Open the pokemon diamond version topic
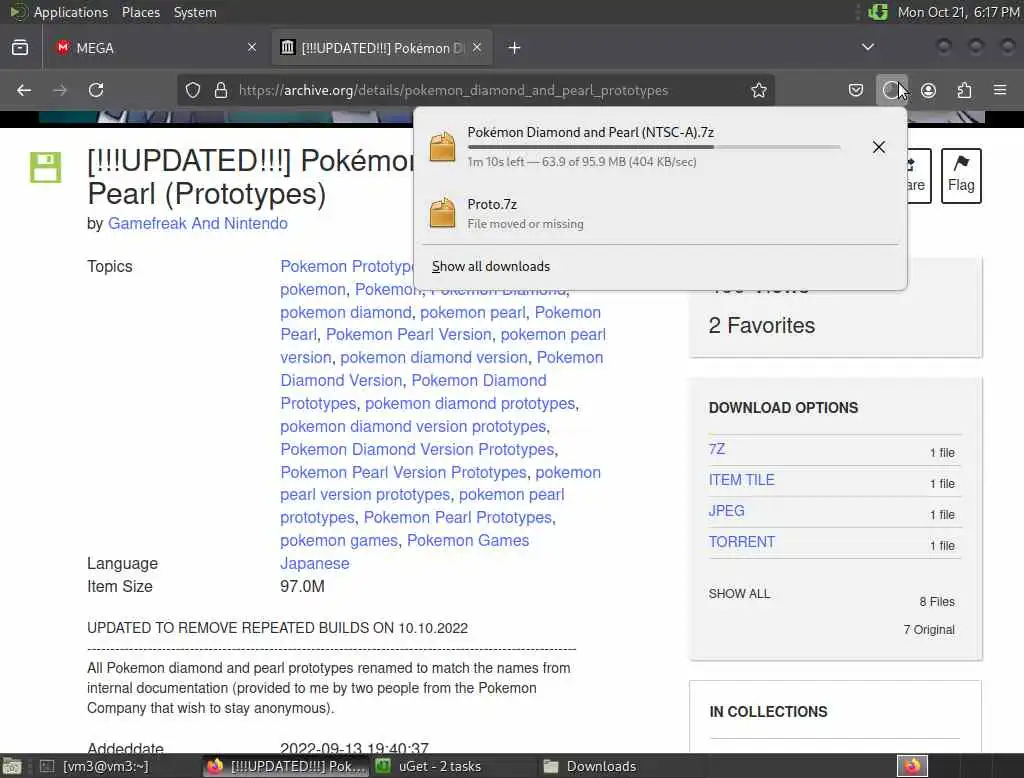Viewport: 1024px width, 778px height. coord(434,357)
